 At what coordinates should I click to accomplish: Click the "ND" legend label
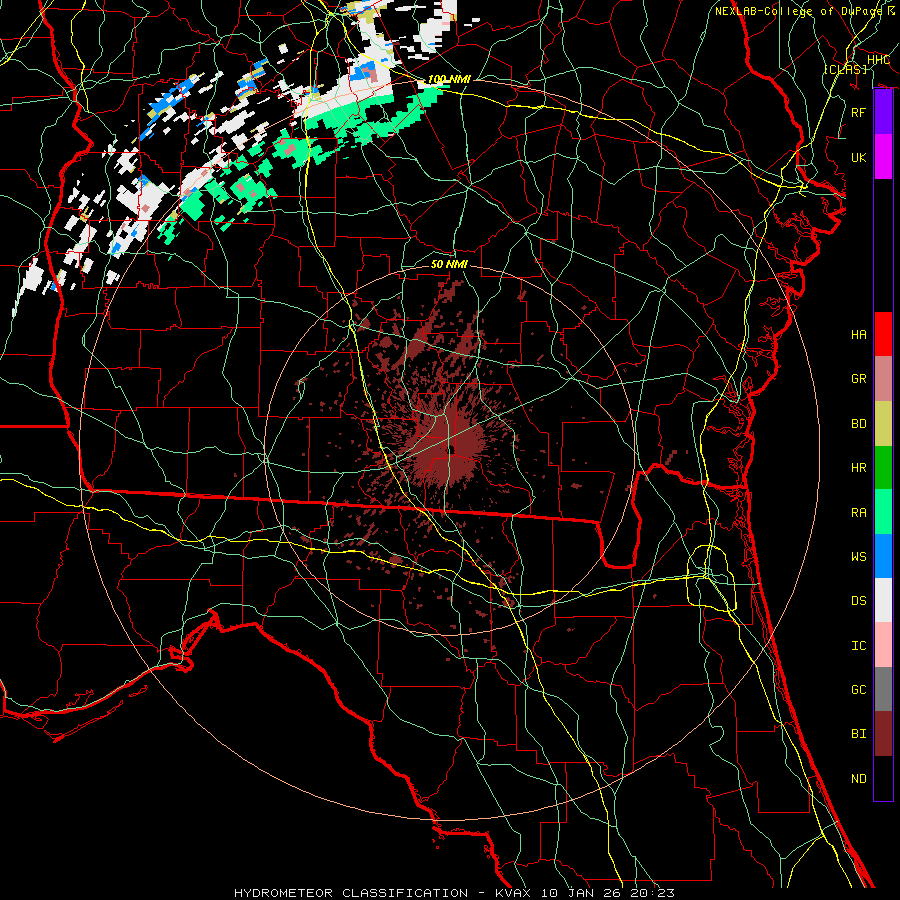tap(859, 779)
